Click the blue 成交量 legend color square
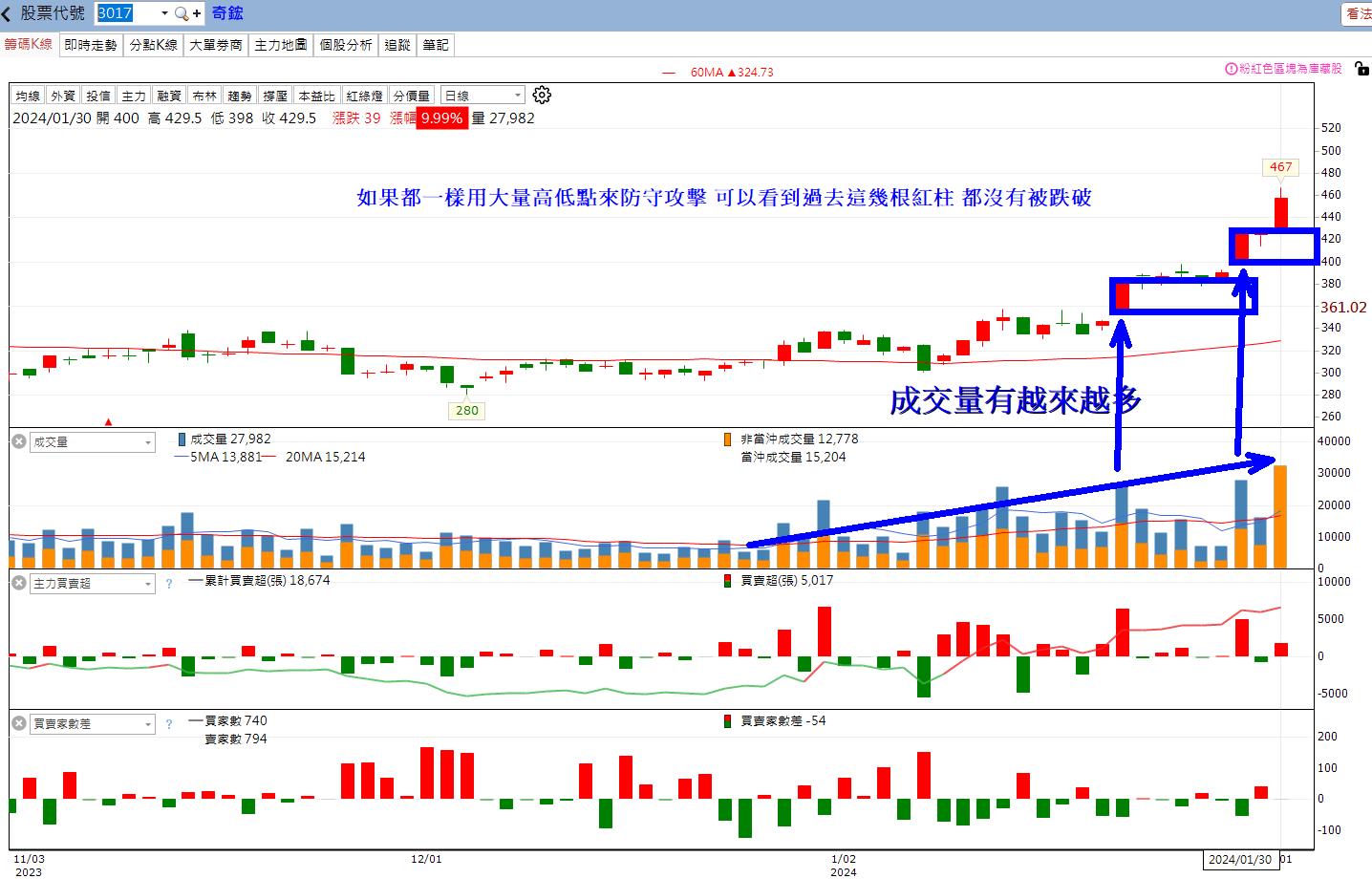The height and width of the screenshot is (879, 1372). pyautogui.click(x=182, y=439)
